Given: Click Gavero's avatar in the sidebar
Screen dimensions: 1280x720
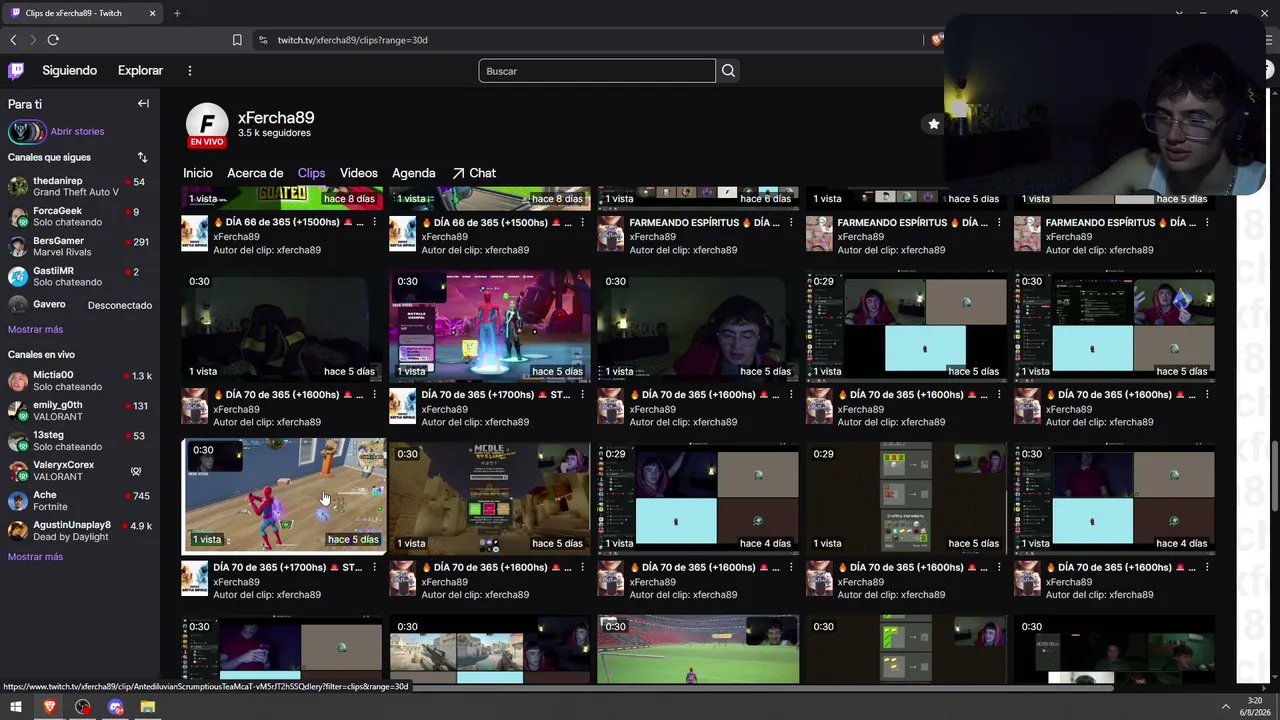Looking at the screenshot, I should pyautogui.click(x=18, y=305).
